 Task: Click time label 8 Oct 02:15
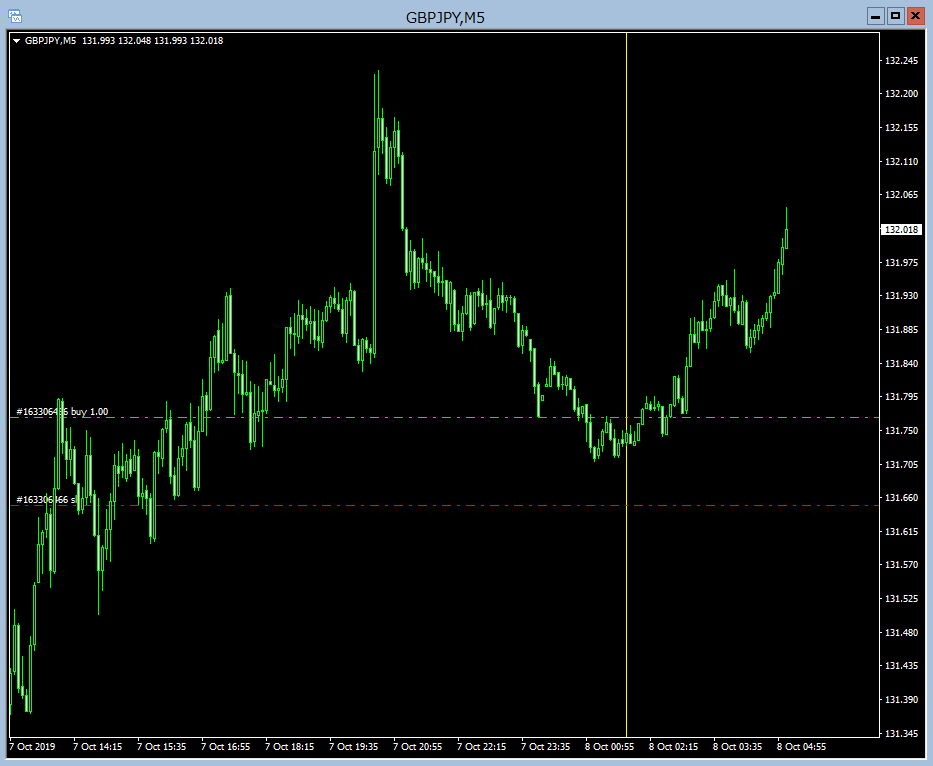[x=674, y=746]
